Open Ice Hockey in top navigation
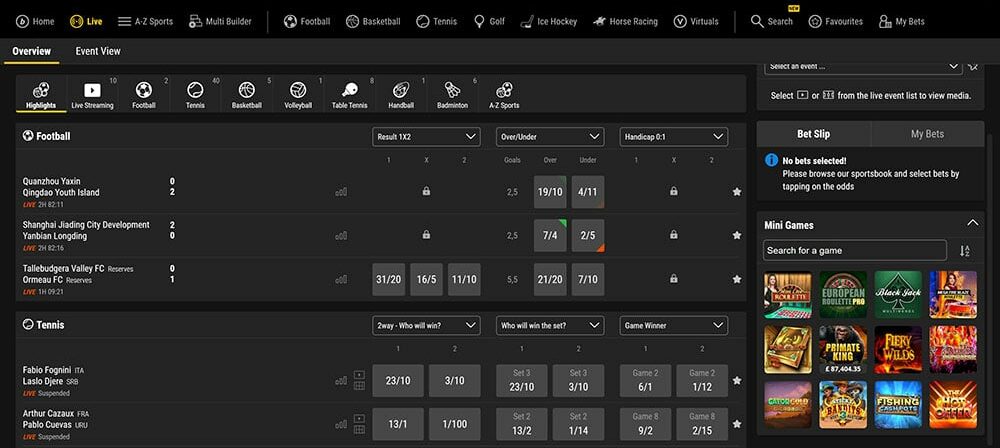The width and height of the screenshot is (1000, 448). pyautogui.click(x=548, y=21)
